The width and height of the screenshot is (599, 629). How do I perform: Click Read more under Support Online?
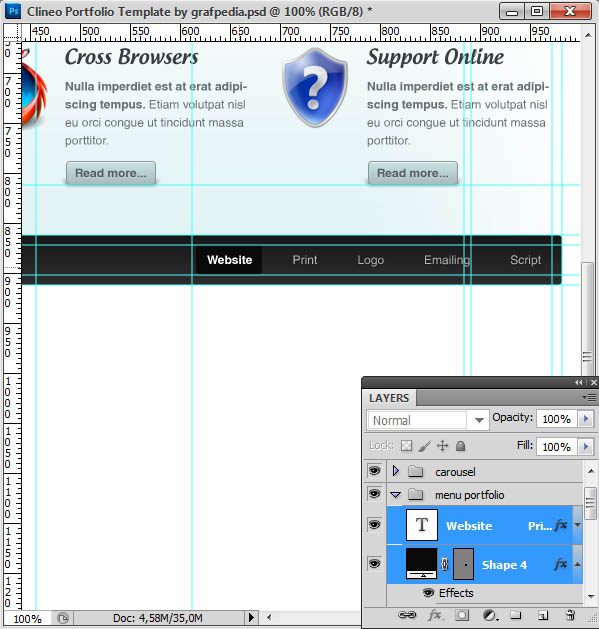[413, 173]
